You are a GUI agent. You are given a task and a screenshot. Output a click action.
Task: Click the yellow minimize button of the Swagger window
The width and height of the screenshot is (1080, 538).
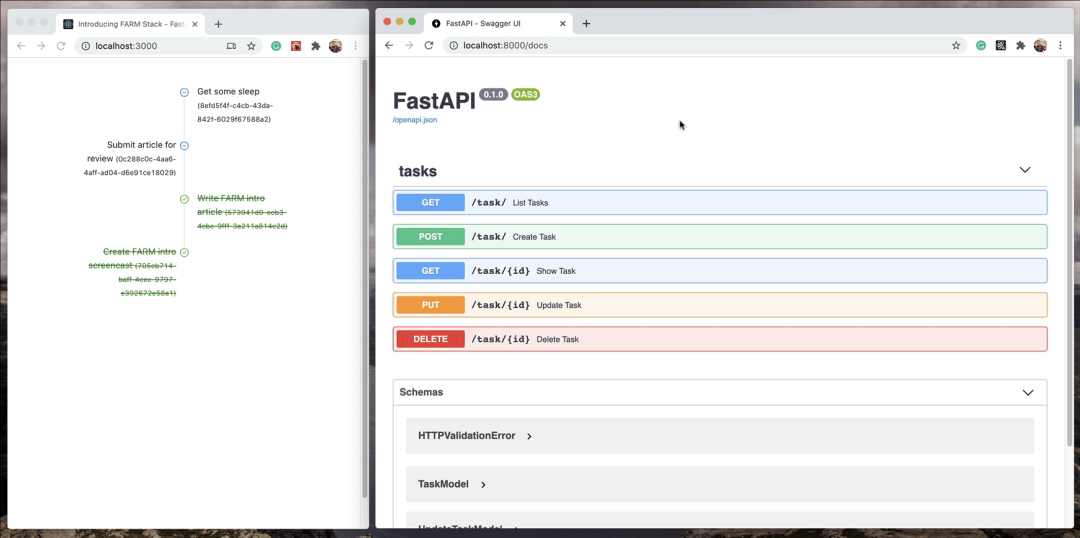click(x=399, y=21)
